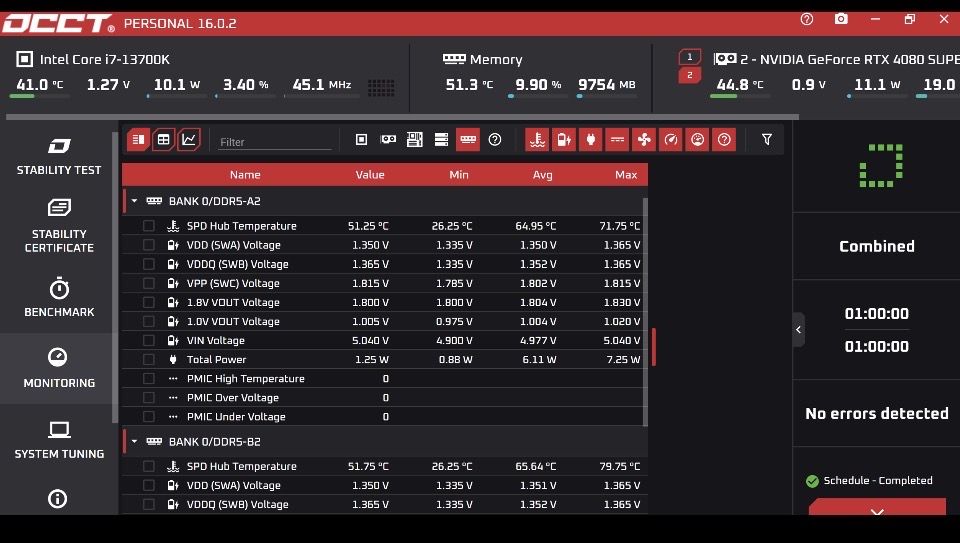960x543 pixels.
Task: Click the screenshot camera icon in title bar
Action: pyautogui.click(x=841, y=20)
